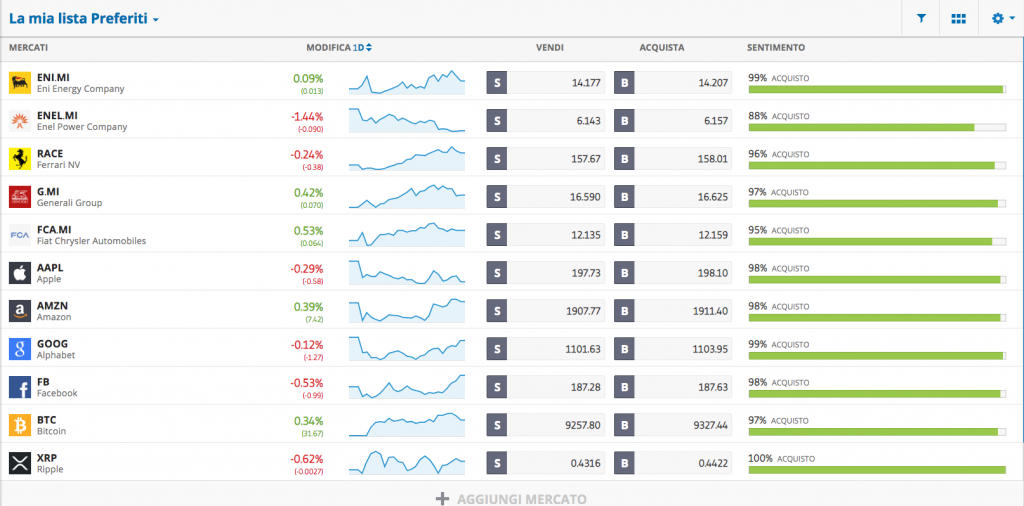Click the FCA logo icon
This screenshot has height=506, width=1024.
pyautogui.click(x=20, y=235)
